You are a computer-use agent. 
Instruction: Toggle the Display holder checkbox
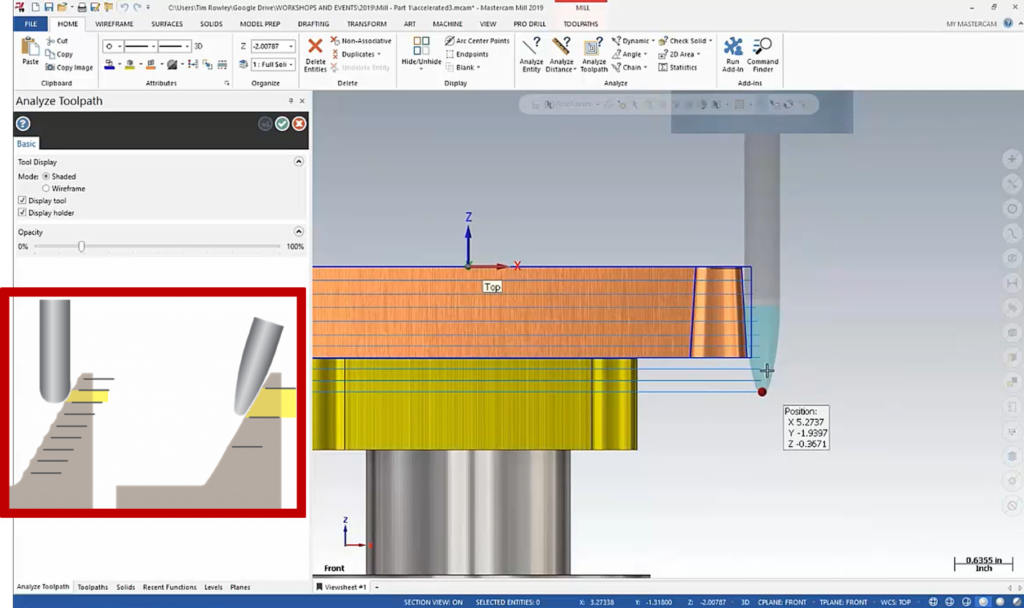click(x=23, y=213)
